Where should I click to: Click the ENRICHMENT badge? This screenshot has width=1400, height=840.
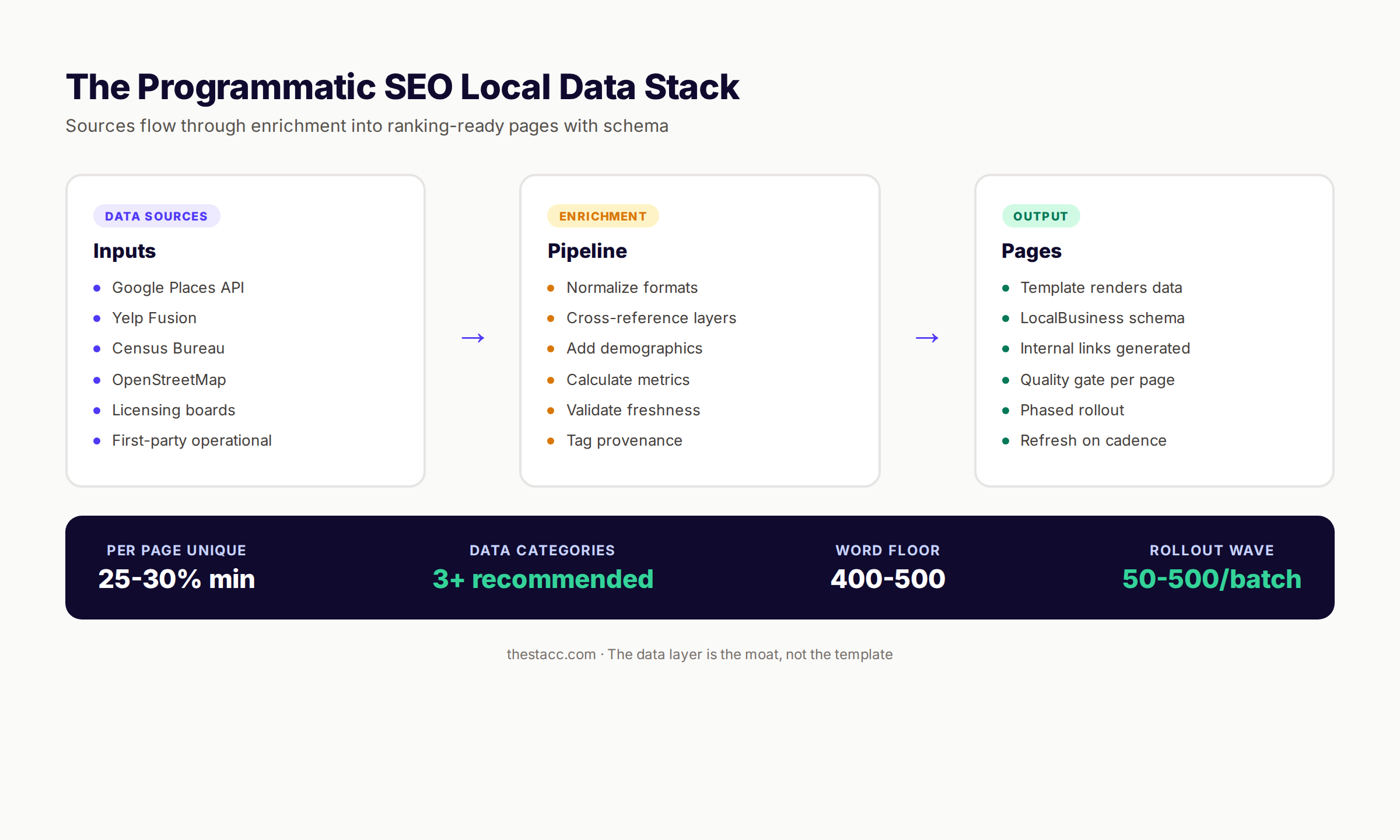pos(603,216)
